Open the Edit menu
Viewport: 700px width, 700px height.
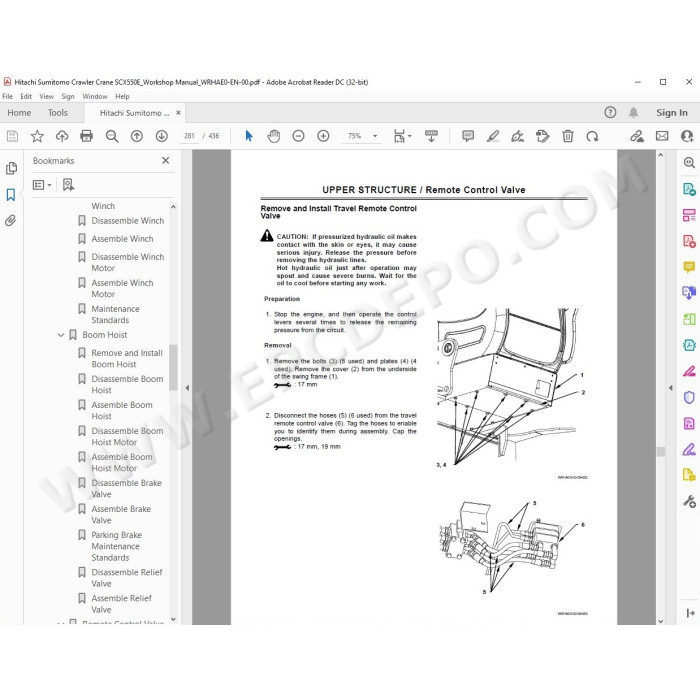tap(26, 96)
